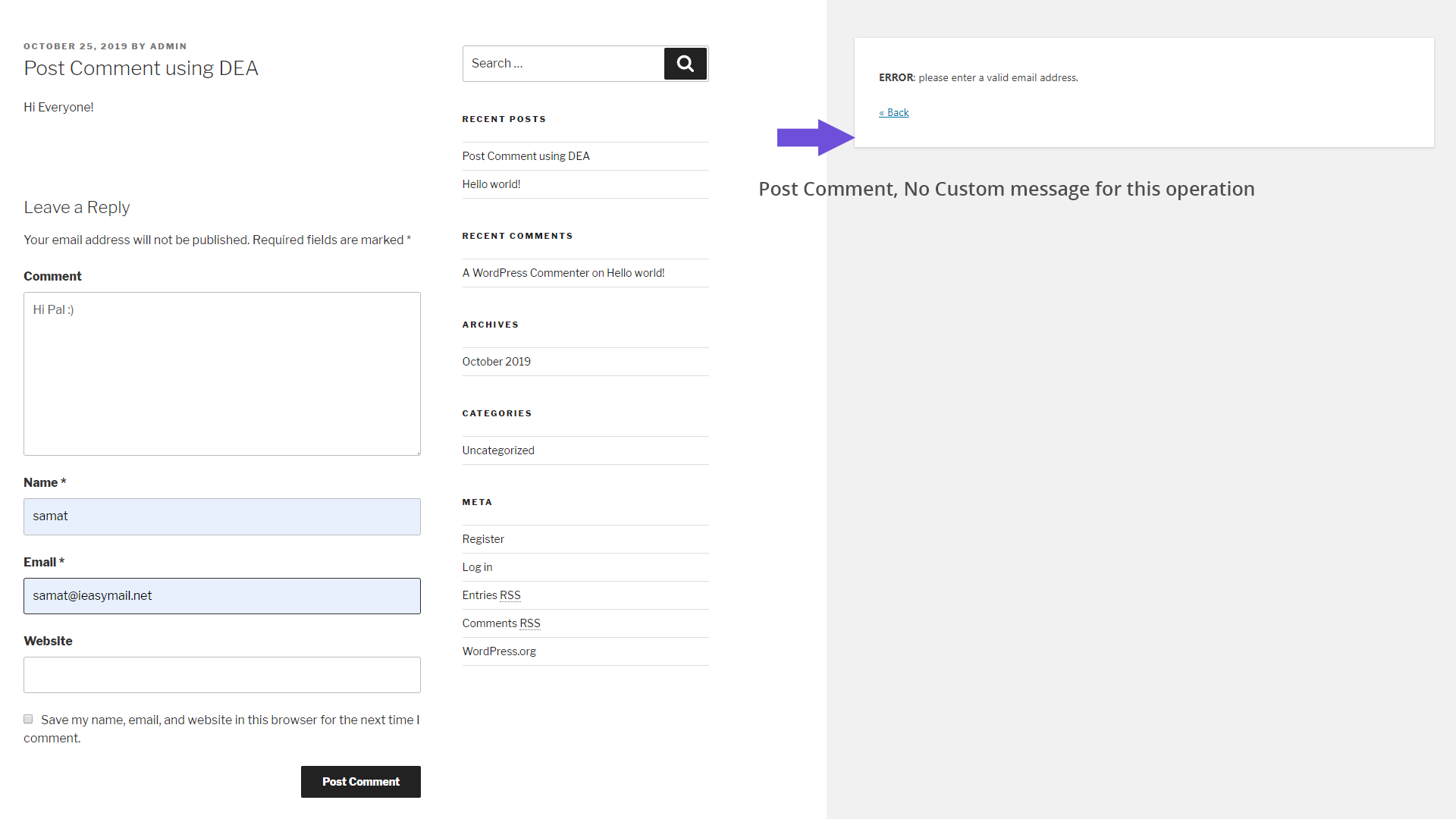The height and width of the screenshot is (819, 1456).
Task: Open the Post Comment using DEA recent post
Action: 526,156
